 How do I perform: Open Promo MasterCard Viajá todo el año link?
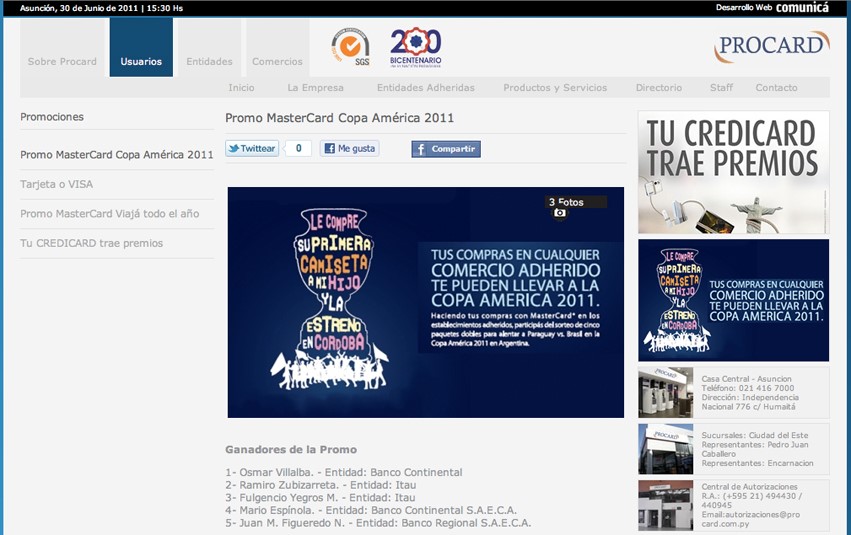click(110, 214)
